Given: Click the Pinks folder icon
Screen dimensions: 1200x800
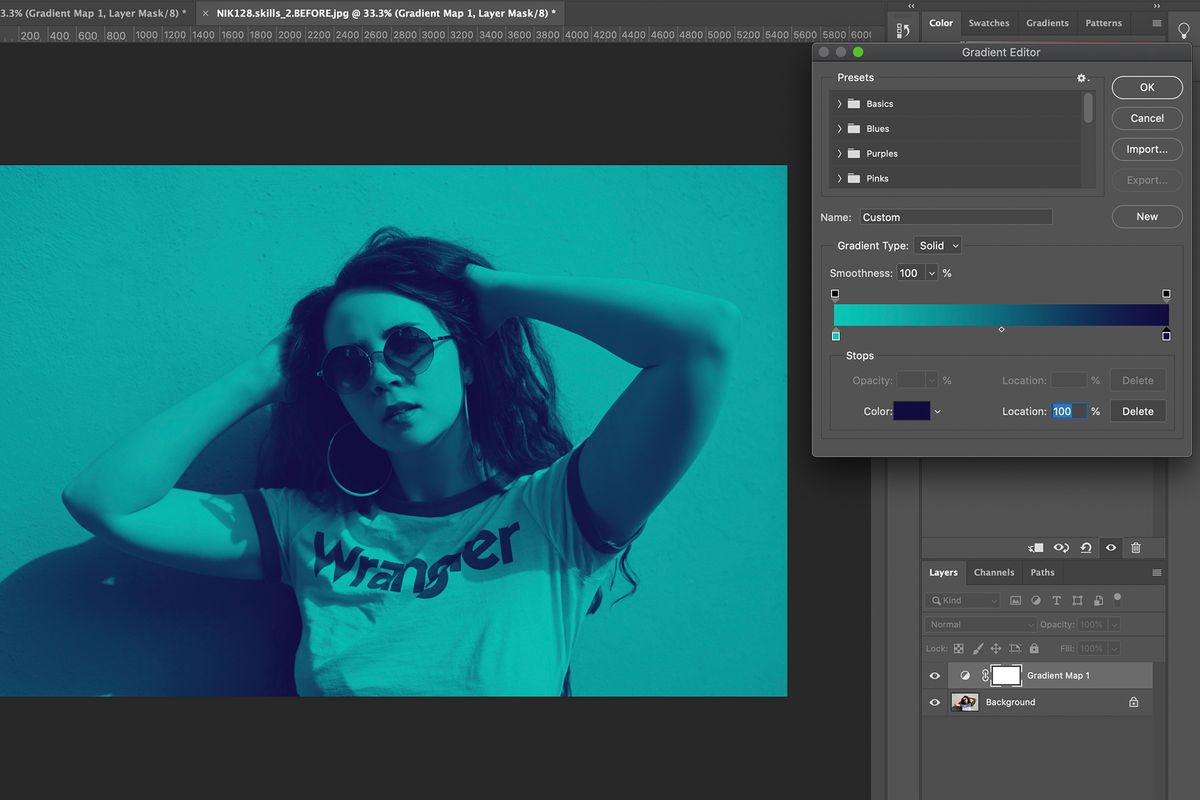Looking at the screenshot, I should pos(853,179).
